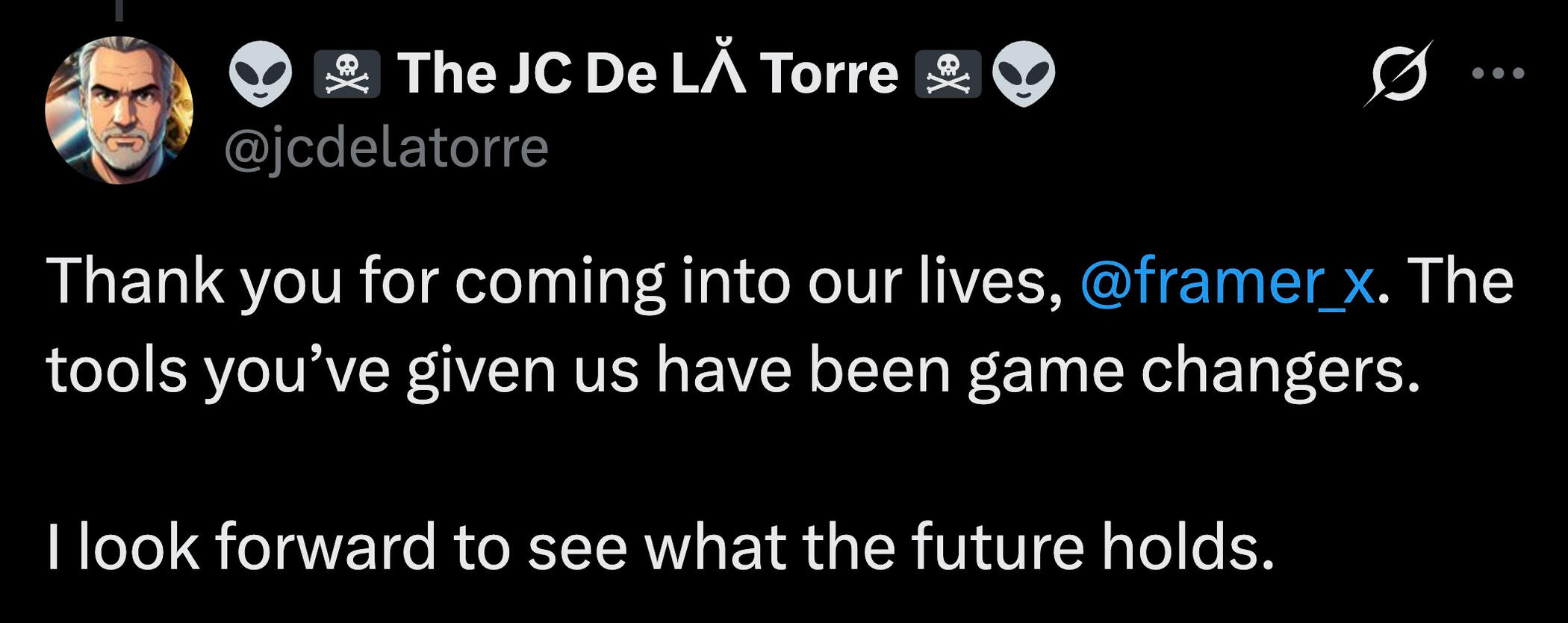Open profile via "The JC De LǍ Torre" name
The width and height of the screenshot is (1568, 623).
tap(647, 73)
